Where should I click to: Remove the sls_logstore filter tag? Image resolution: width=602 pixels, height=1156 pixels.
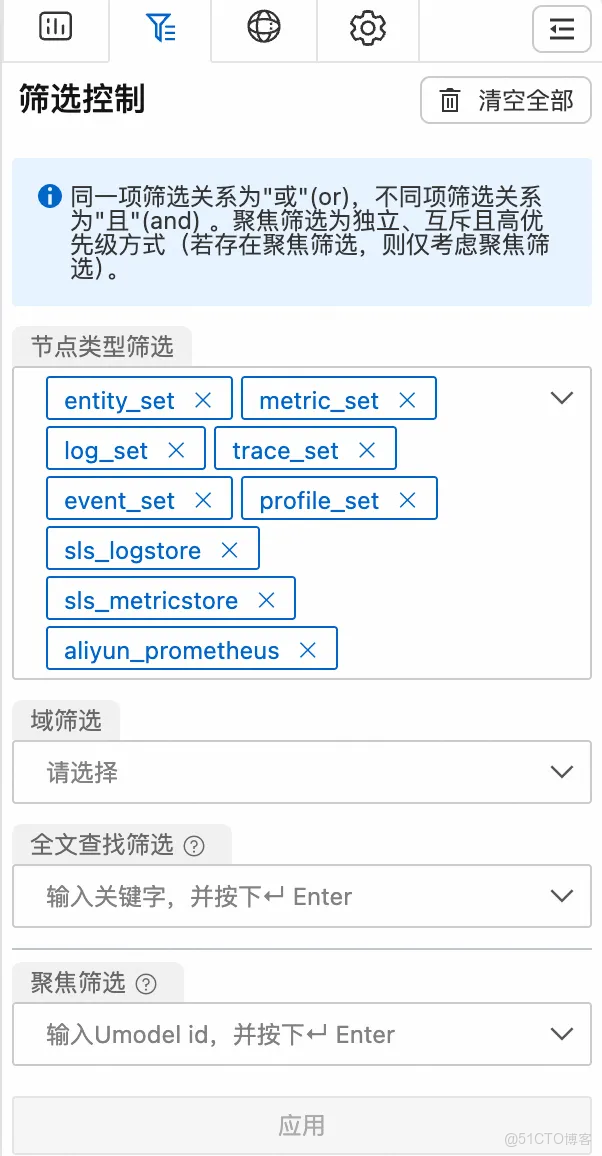229,549
